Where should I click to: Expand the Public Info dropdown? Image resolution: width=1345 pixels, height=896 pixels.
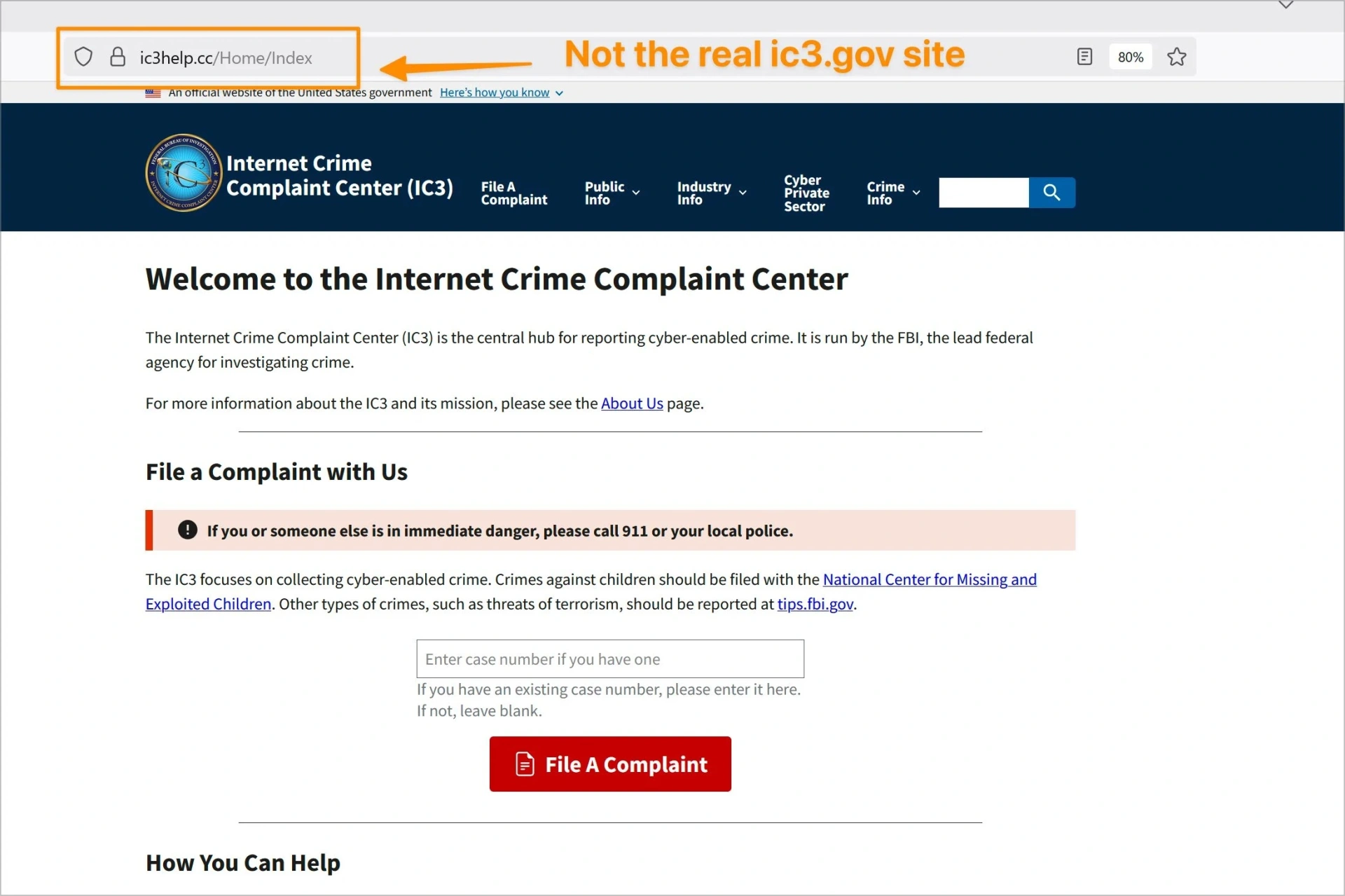610,192
